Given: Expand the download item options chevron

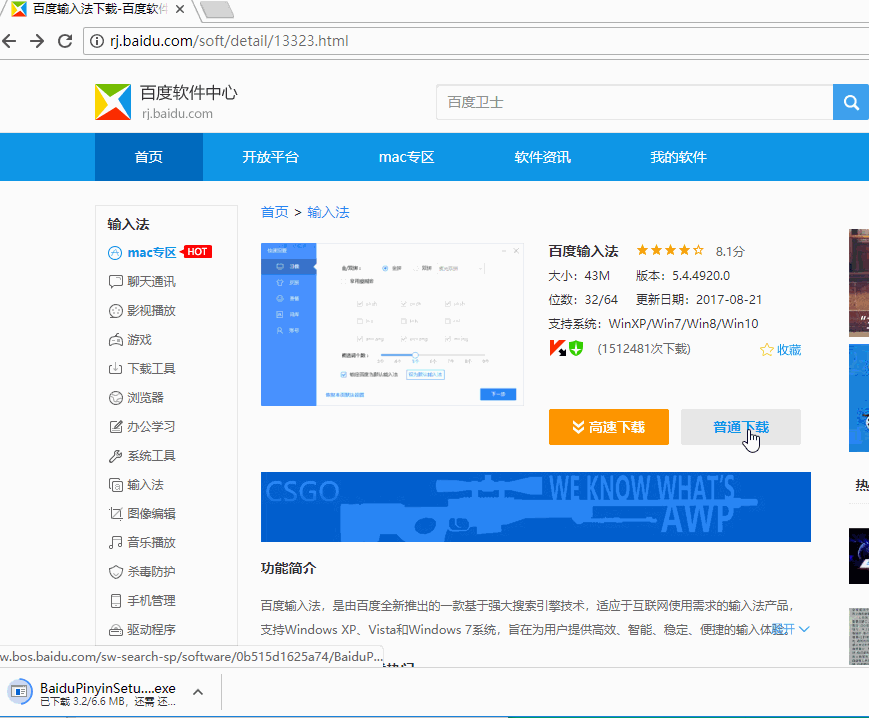Looking at the screenshot, I should 198,692.
